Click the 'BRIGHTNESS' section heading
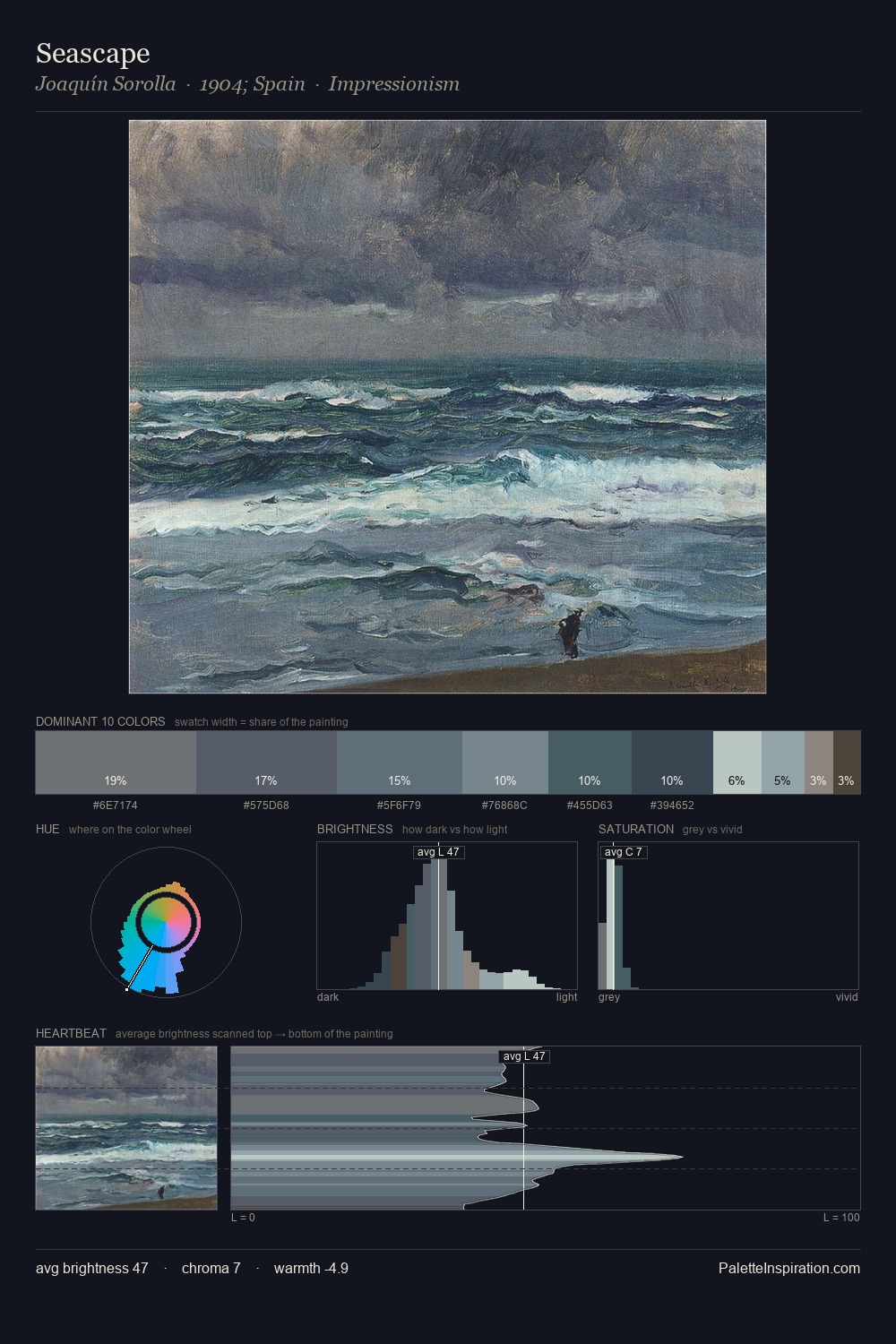Viewport: 896px width, 1344px height. pos(355,829)
